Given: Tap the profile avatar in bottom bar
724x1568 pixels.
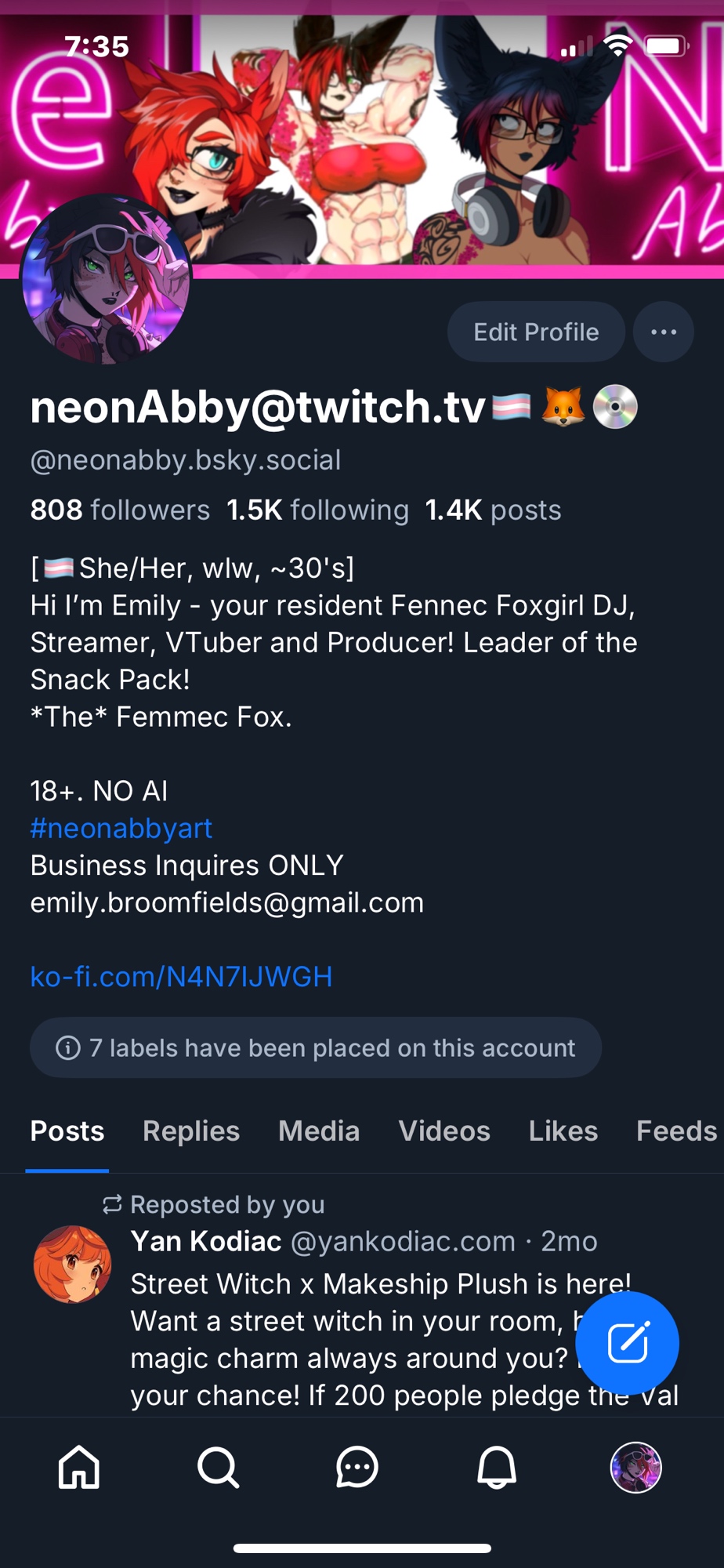Looking at the screenshot, I should pos(635,1467).
